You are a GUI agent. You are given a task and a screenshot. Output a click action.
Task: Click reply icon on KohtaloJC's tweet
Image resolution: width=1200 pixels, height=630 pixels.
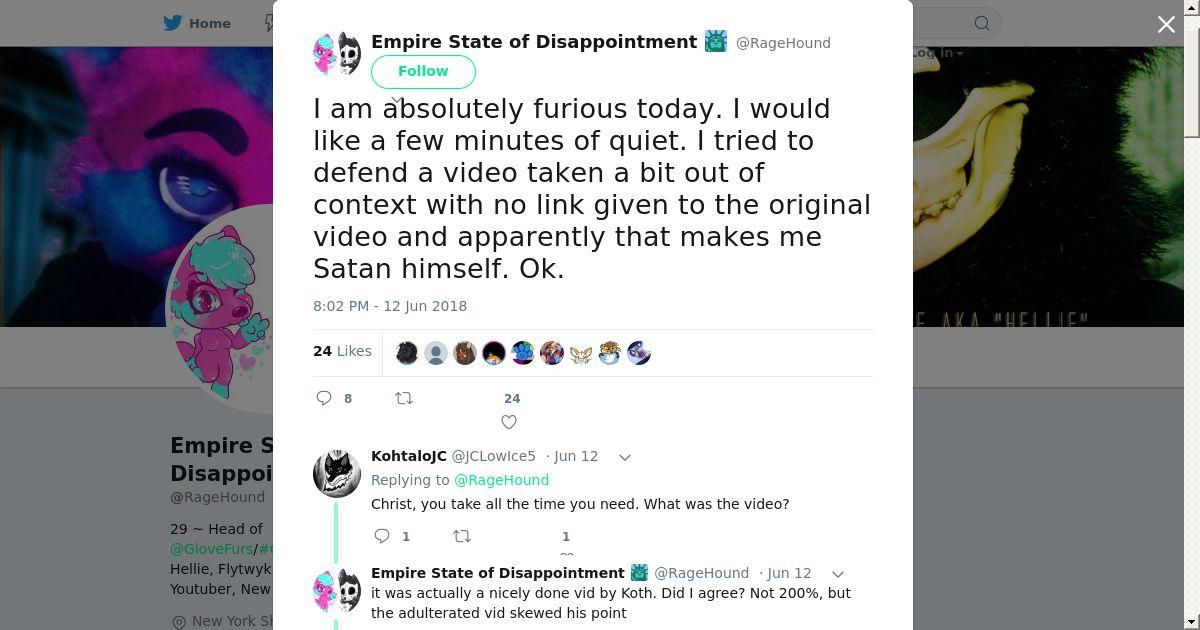382,536
